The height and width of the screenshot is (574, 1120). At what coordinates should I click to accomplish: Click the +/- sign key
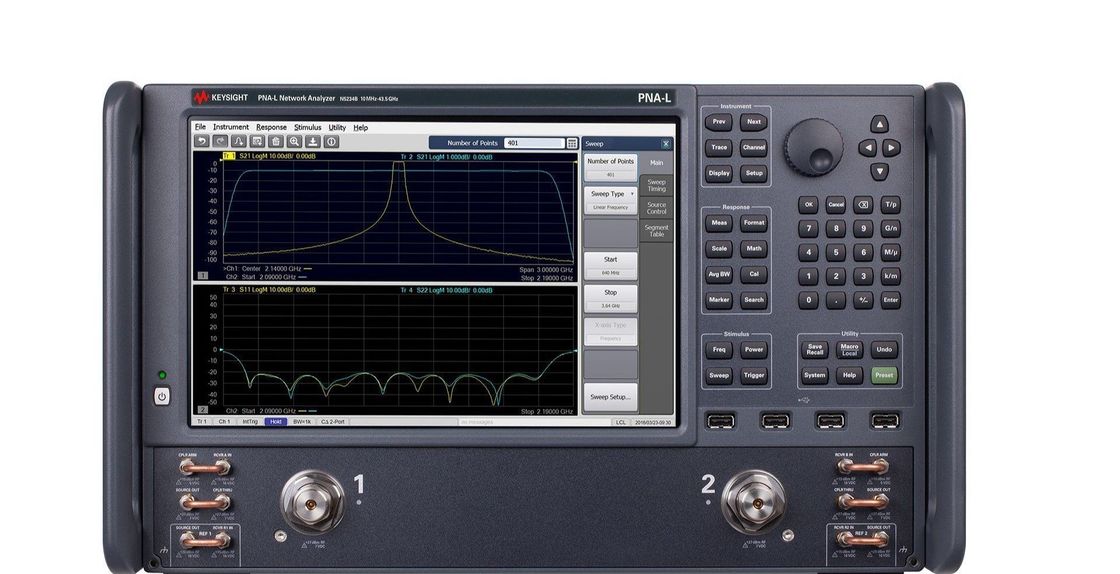[863, 300]
